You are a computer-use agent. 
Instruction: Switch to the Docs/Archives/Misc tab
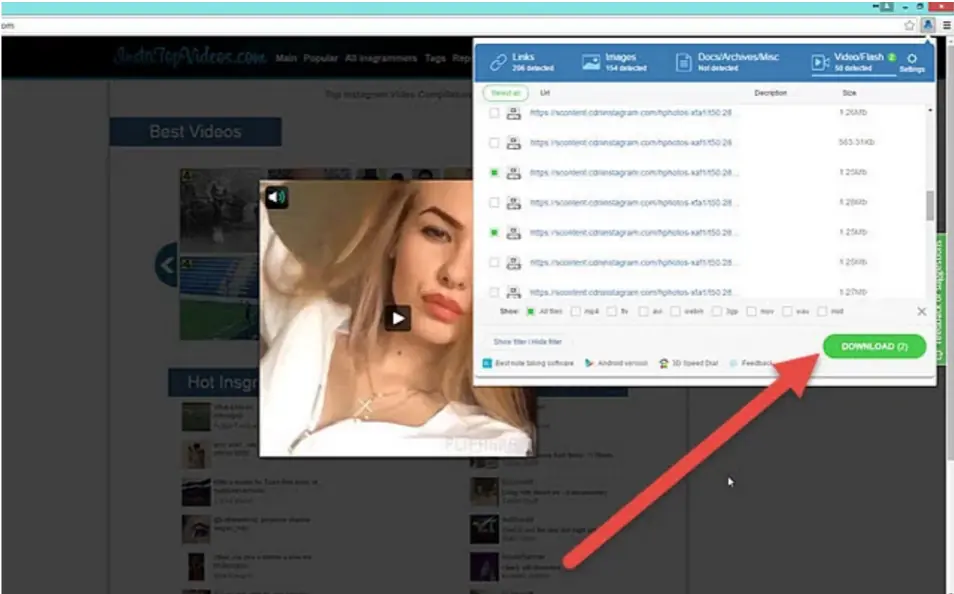[727, 61]
